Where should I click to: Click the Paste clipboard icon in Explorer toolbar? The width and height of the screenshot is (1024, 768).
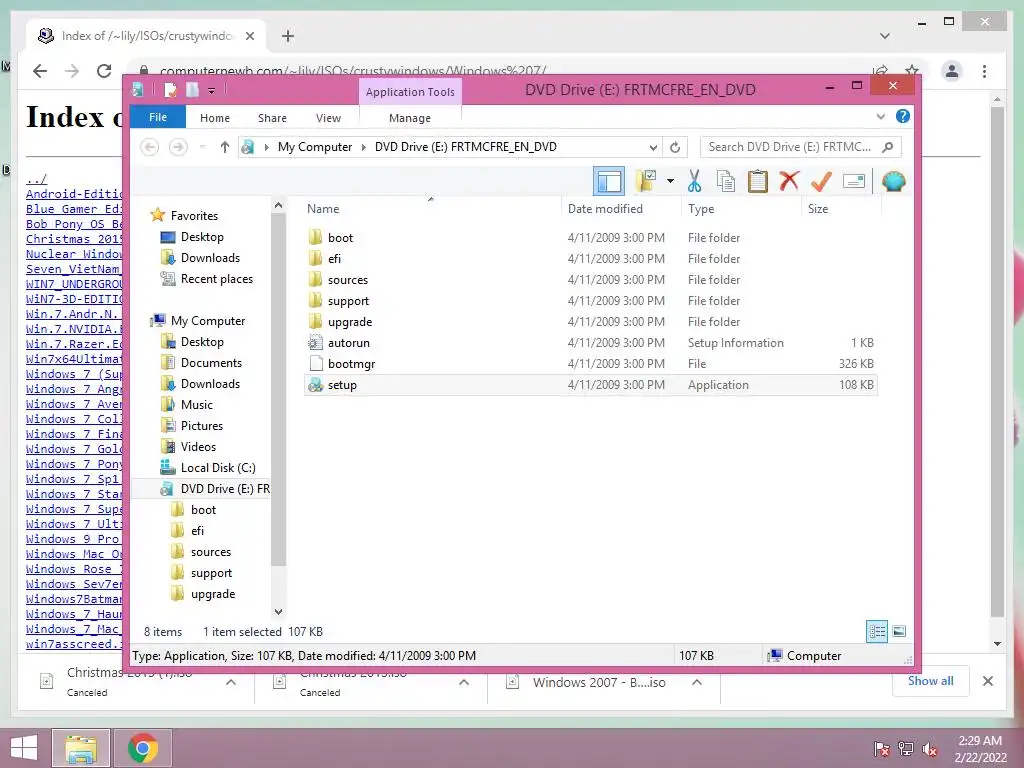coord(758,181)
